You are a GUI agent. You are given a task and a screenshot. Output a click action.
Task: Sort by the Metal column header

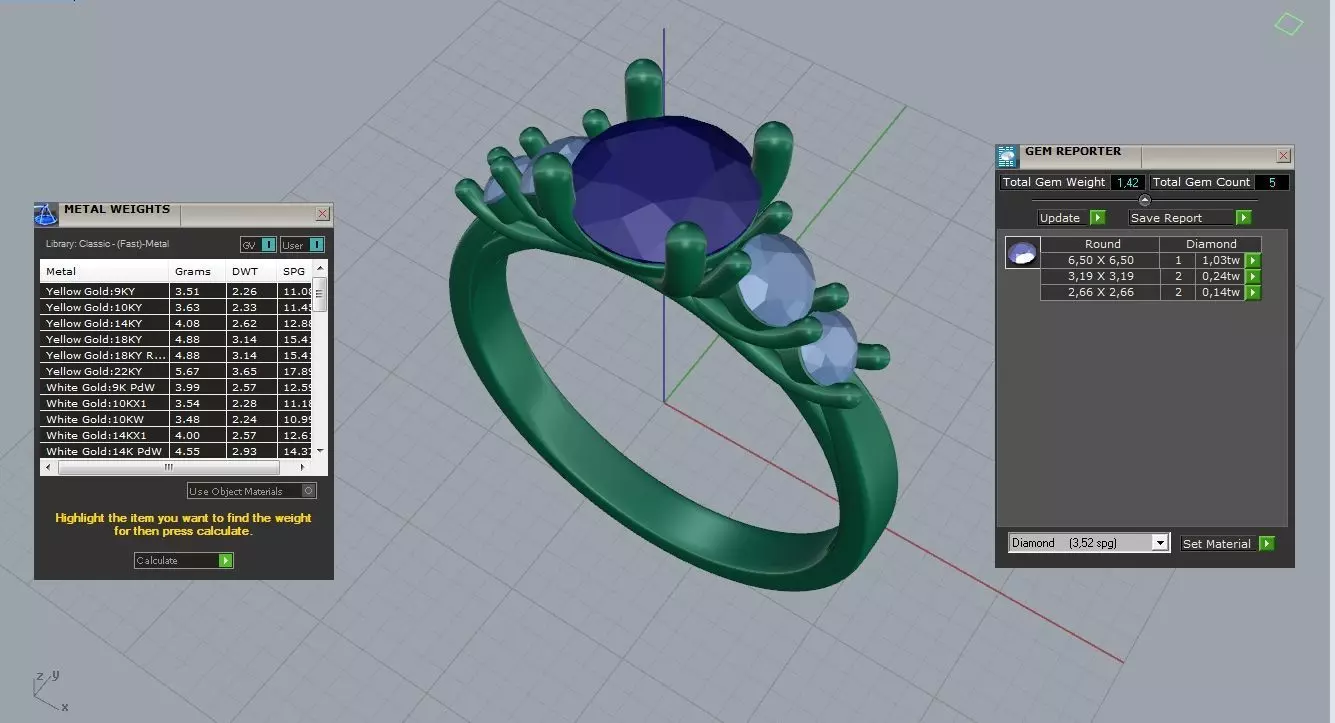pos(105,271)
